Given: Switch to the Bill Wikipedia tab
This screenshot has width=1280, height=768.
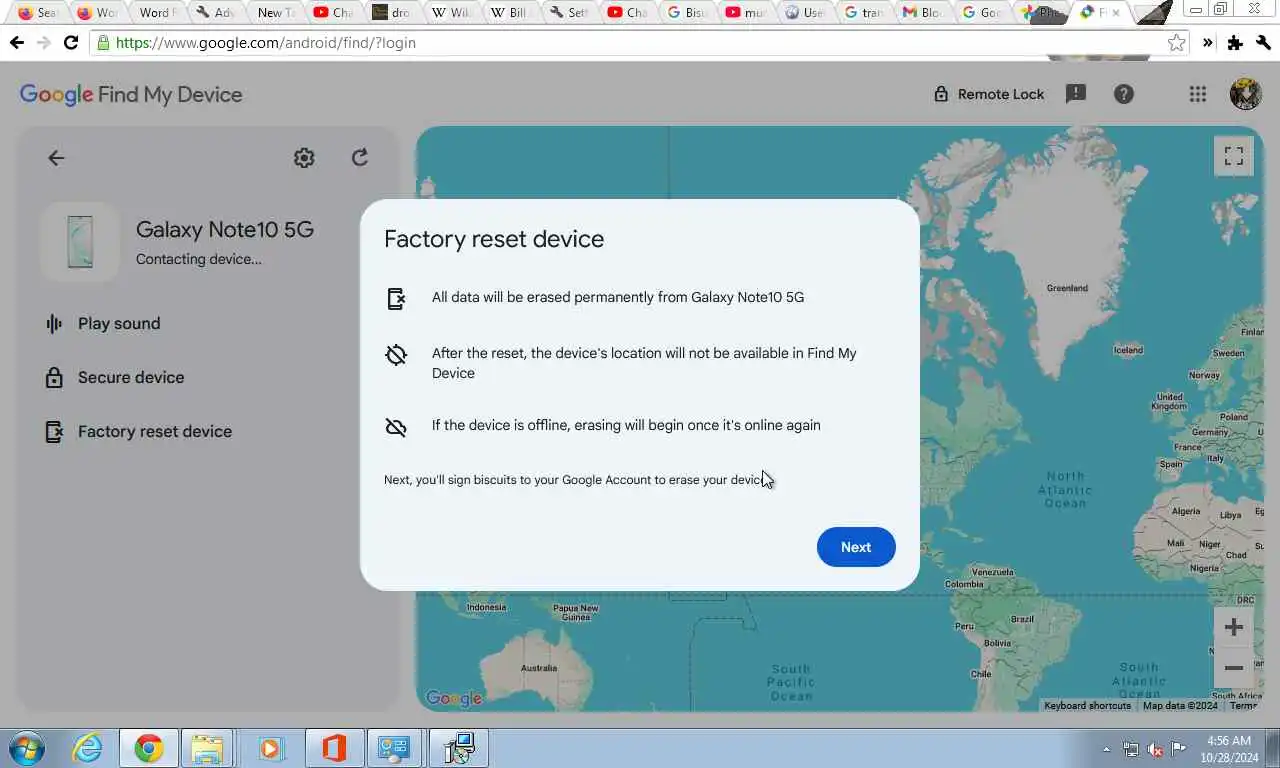Looking at the screenshot, I should pyautogui.click(x=510, y=13).
